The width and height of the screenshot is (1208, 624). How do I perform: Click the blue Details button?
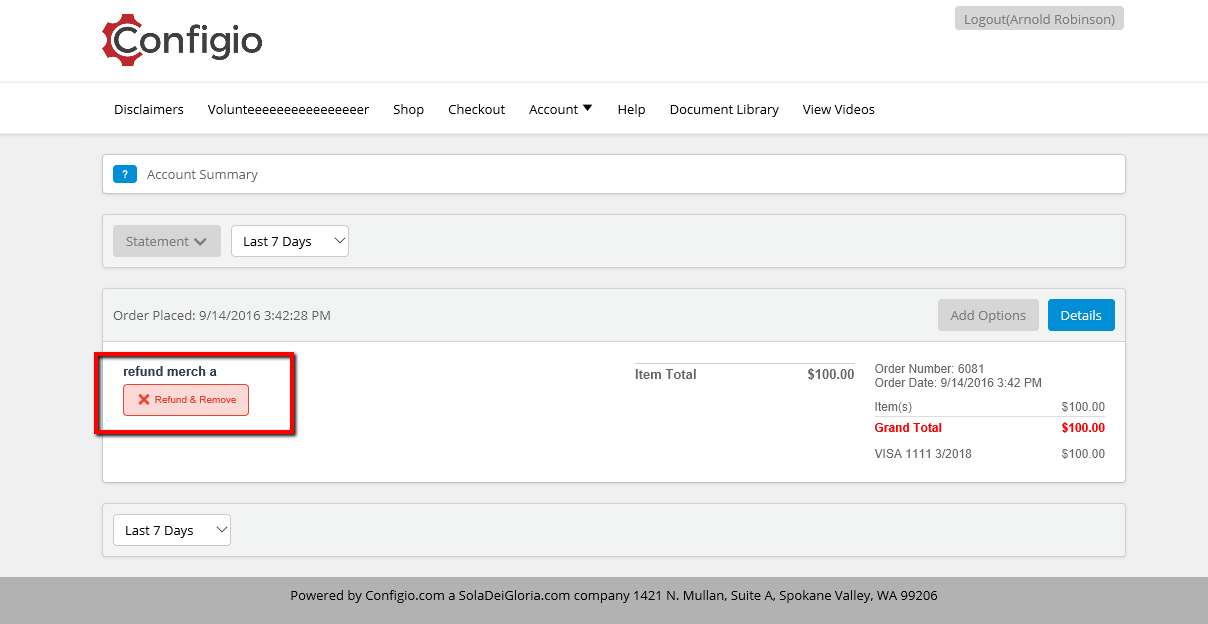[x=1081, y=315]
